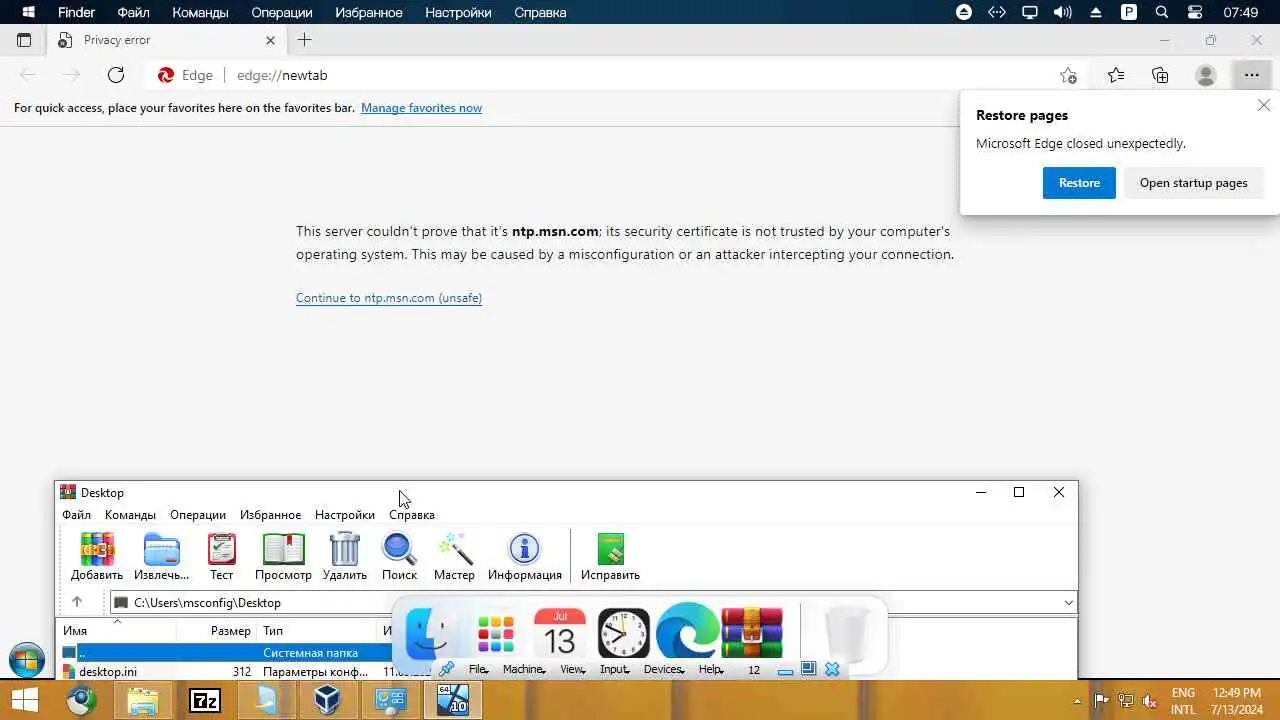Open Finder from the dock
This screenshot has height=720, width=1280.
click(x=429, y=633)
